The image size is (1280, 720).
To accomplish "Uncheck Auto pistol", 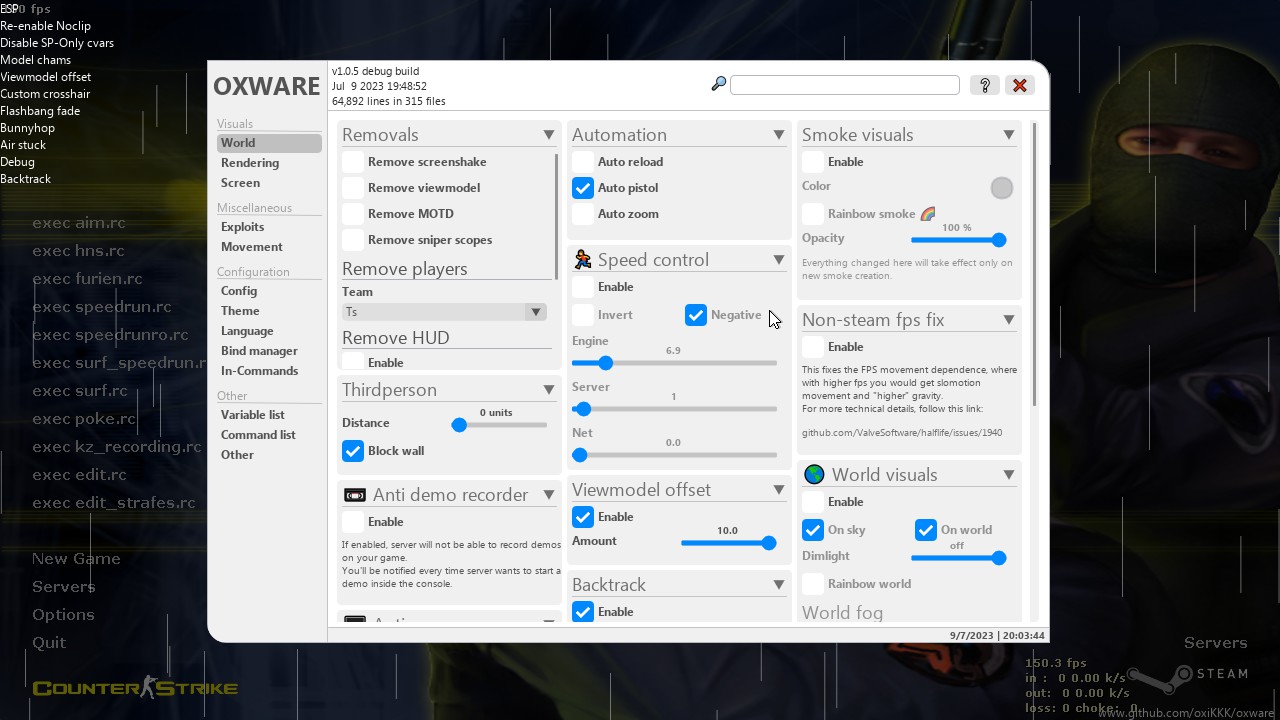I will tap(583, 188).
